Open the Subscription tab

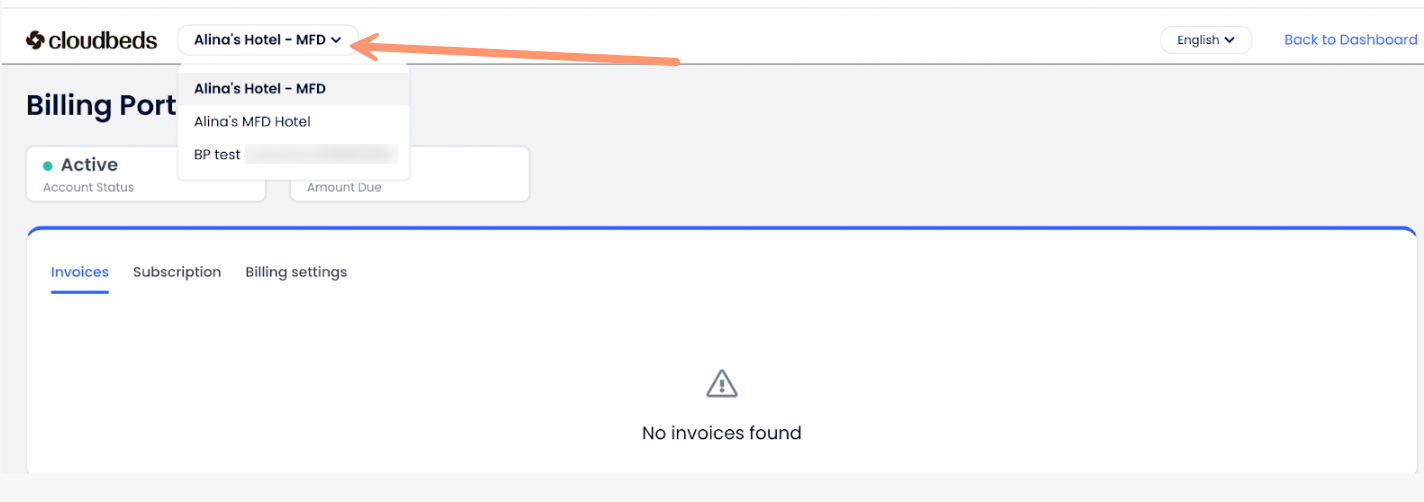tap(177, 272)
